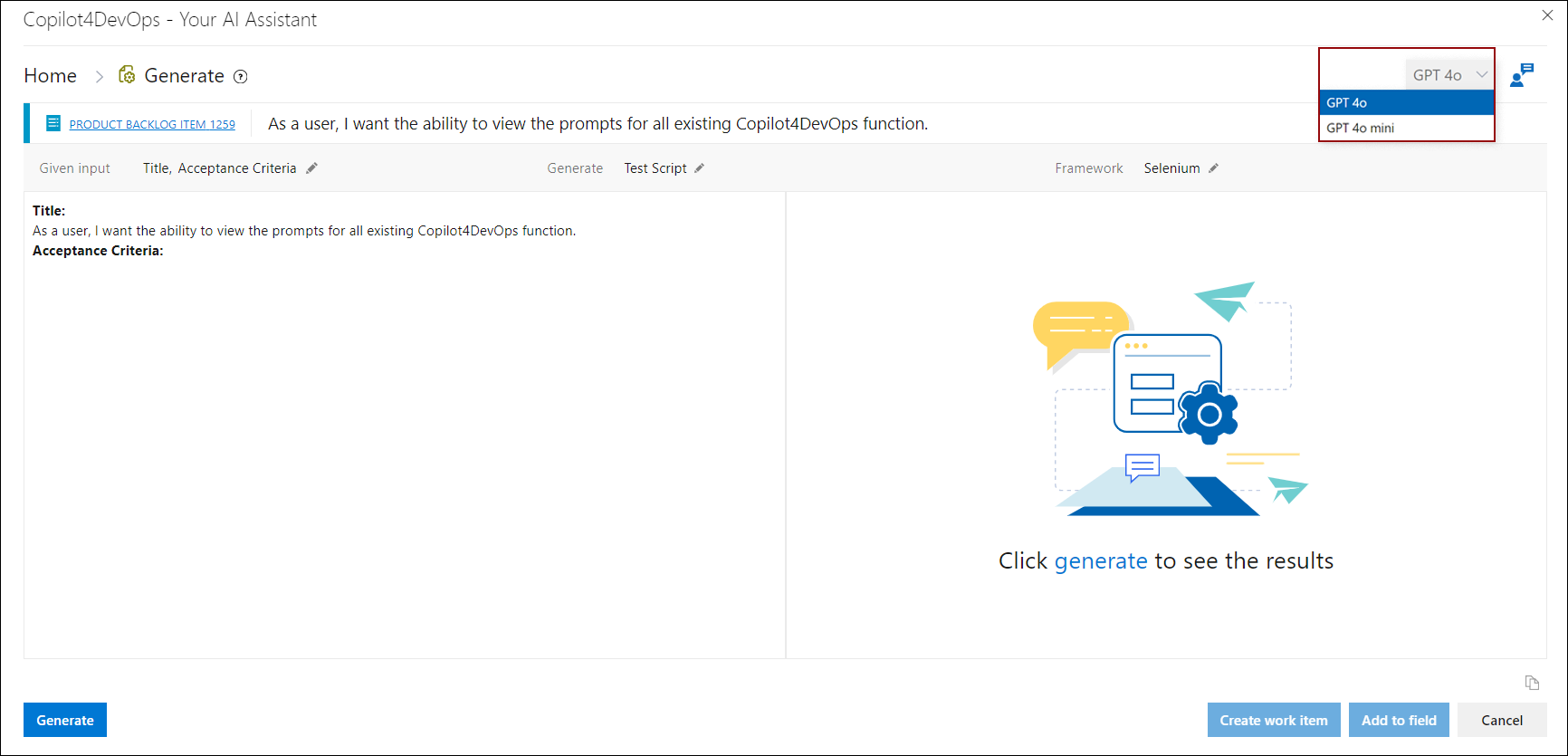Click the Acceptance Criteria heading in editor
The width and height of the screenshot is (1568, 756).
tap(98, 251)
